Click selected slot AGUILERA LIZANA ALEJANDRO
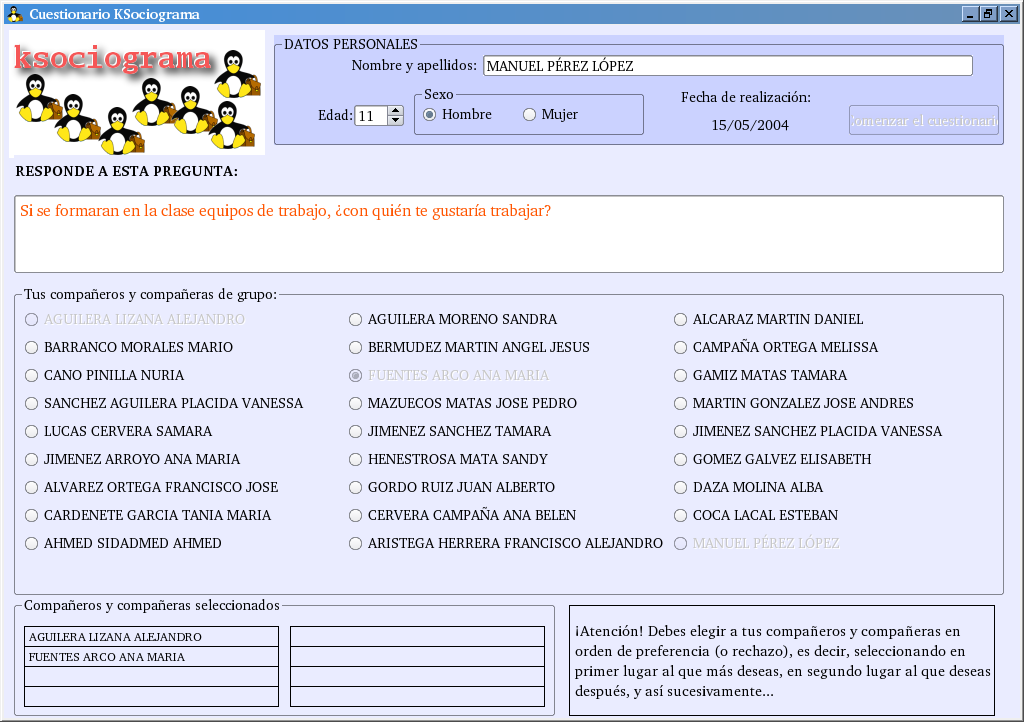Image resolution: width=1024 pixels, height=722 pixels. 152,636
